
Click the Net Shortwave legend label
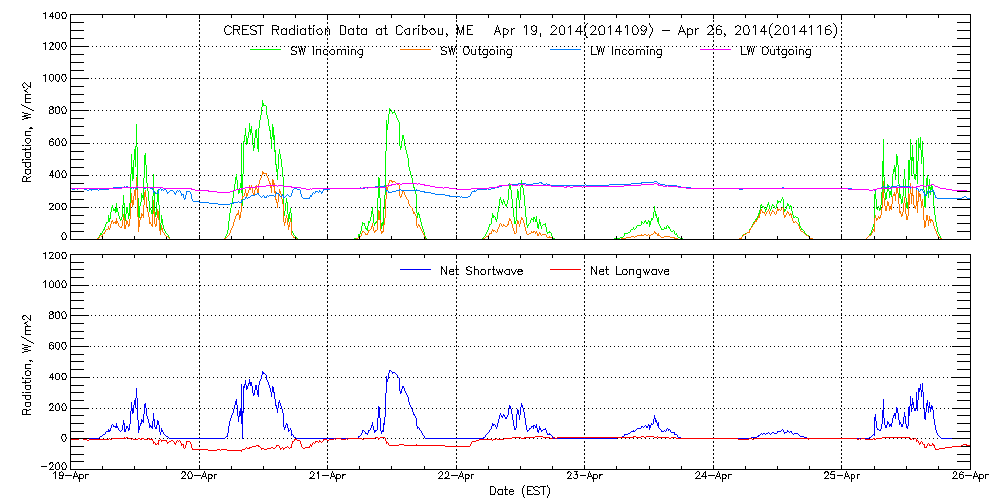(x=481, y=271)
